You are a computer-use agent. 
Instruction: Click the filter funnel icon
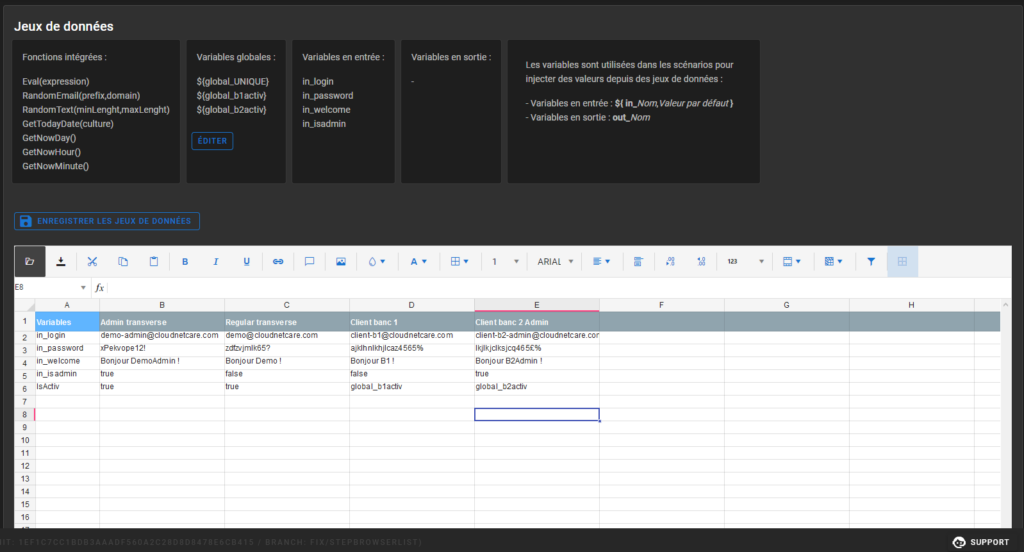871,261
